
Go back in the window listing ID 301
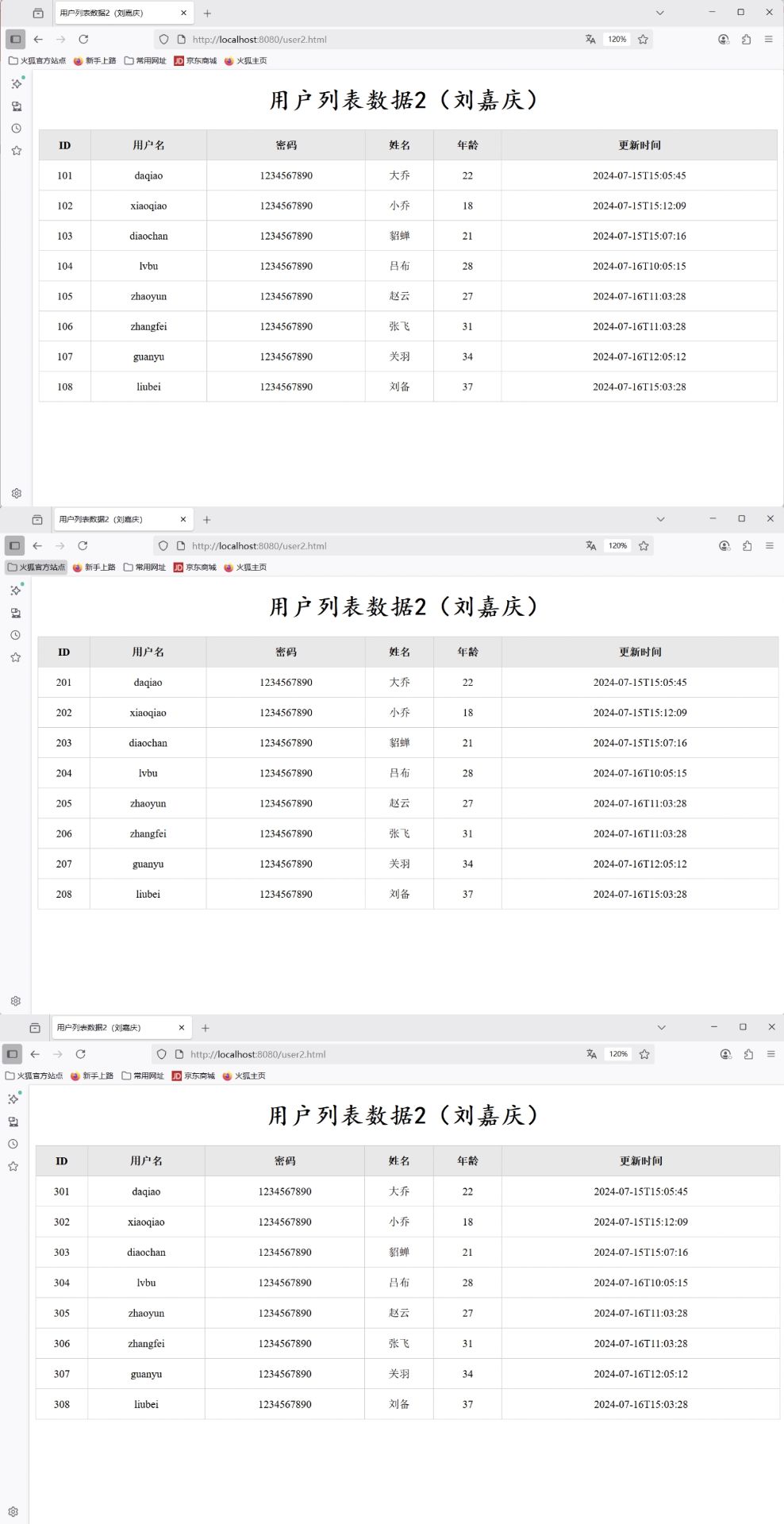(x=35, y=1054)
